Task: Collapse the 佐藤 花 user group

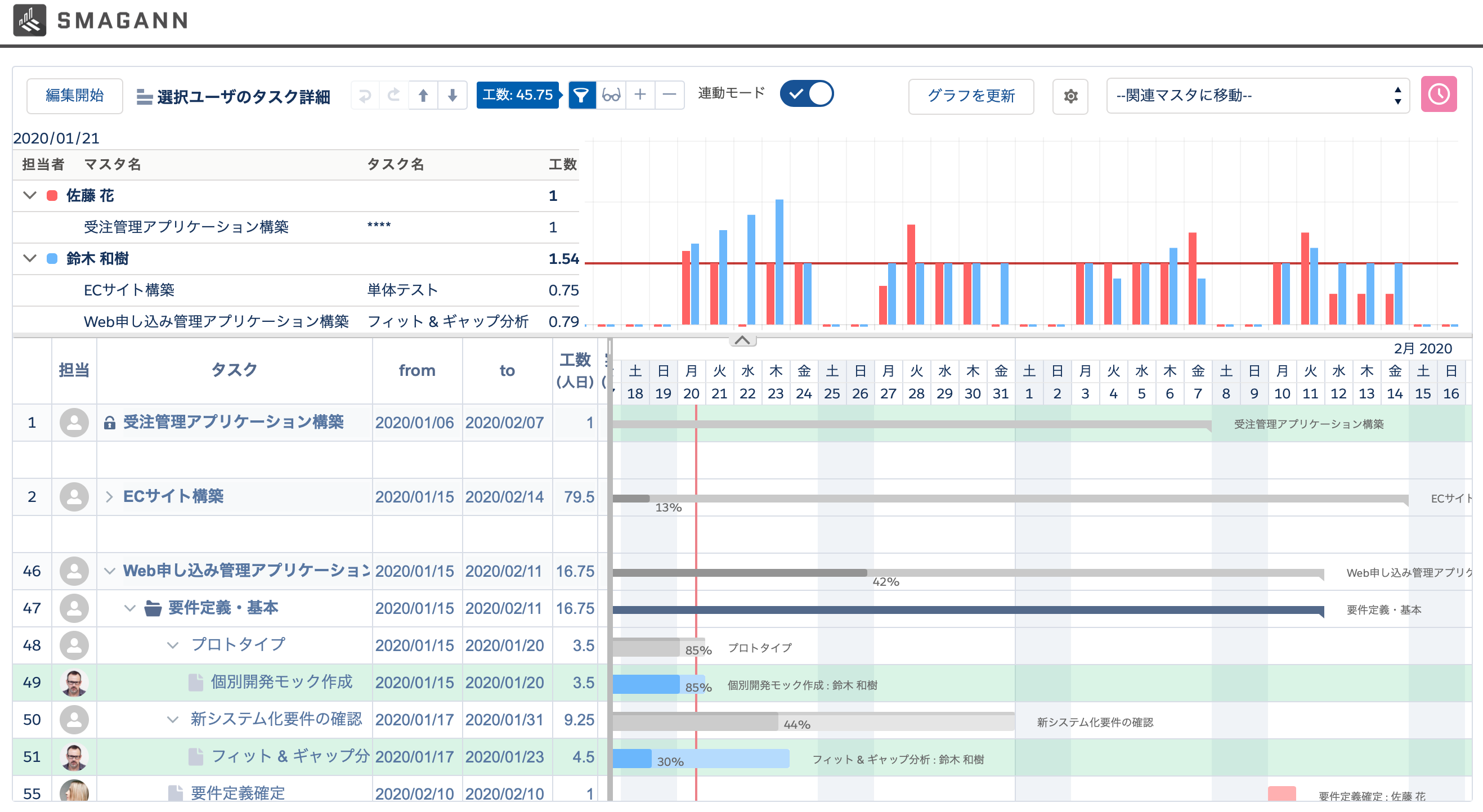Action: coord(29,196)
